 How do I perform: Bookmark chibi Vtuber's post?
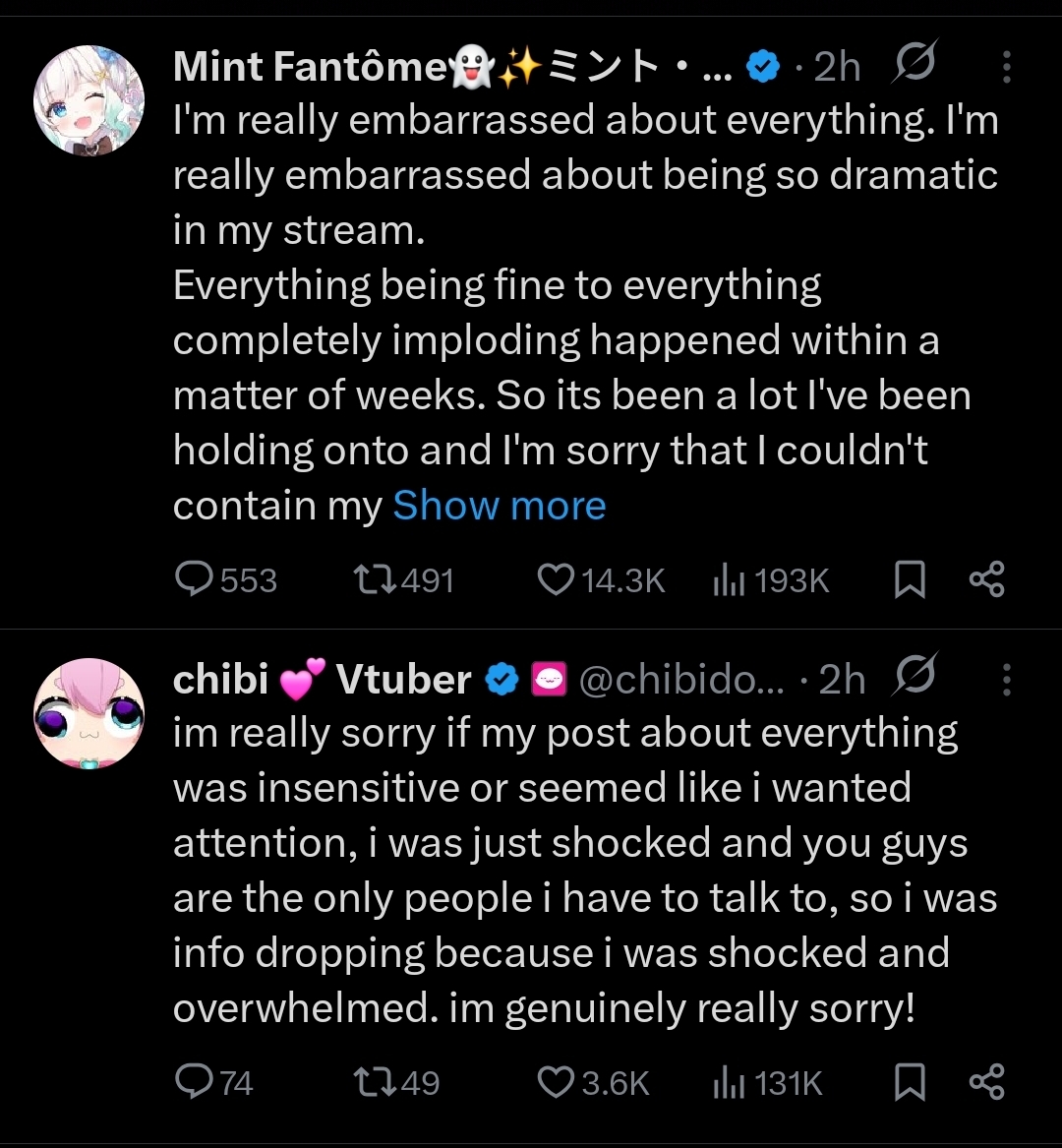tap(910, 1083)
